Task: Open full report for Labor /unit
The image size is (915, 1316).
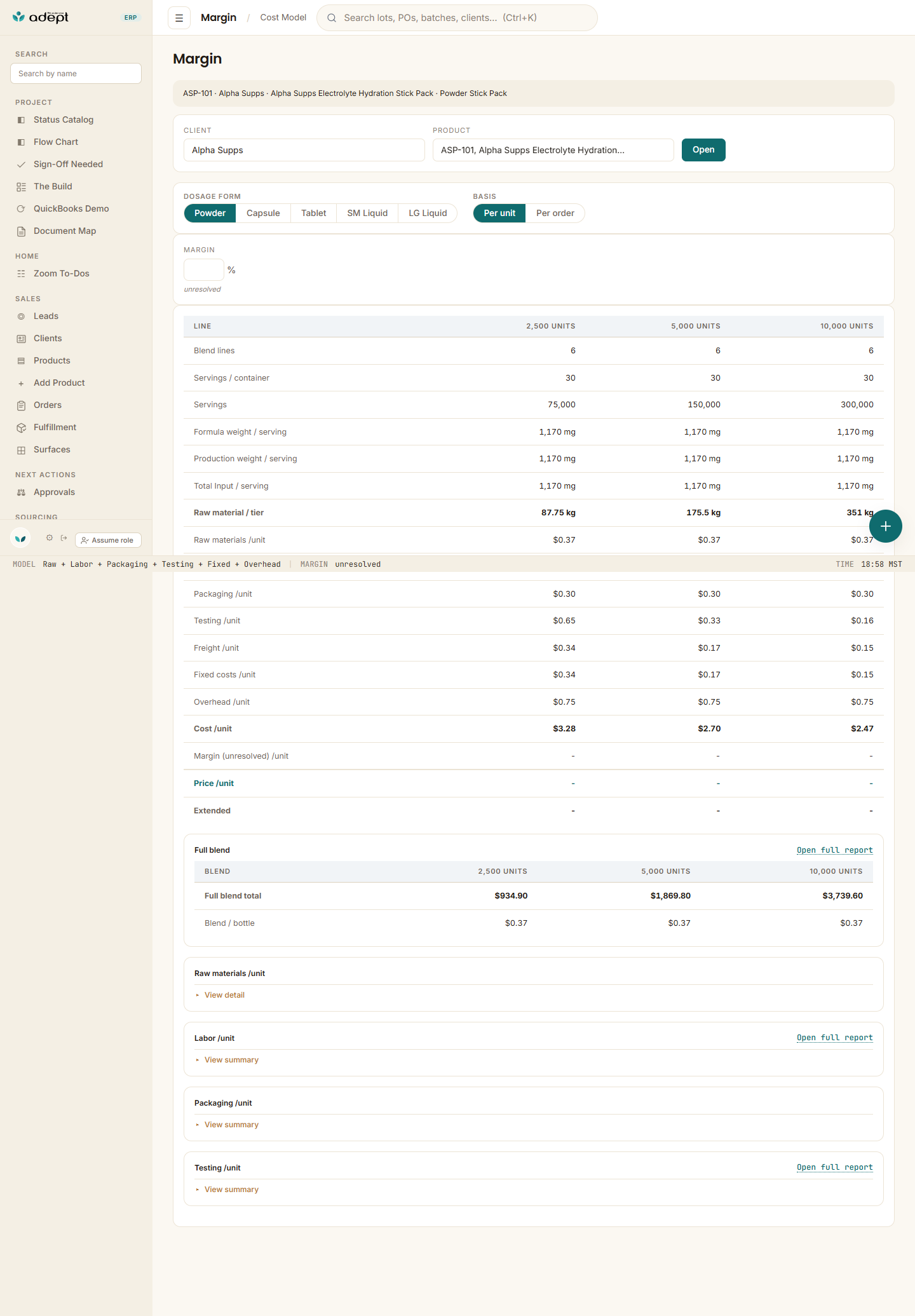Action: [835, 1038]
